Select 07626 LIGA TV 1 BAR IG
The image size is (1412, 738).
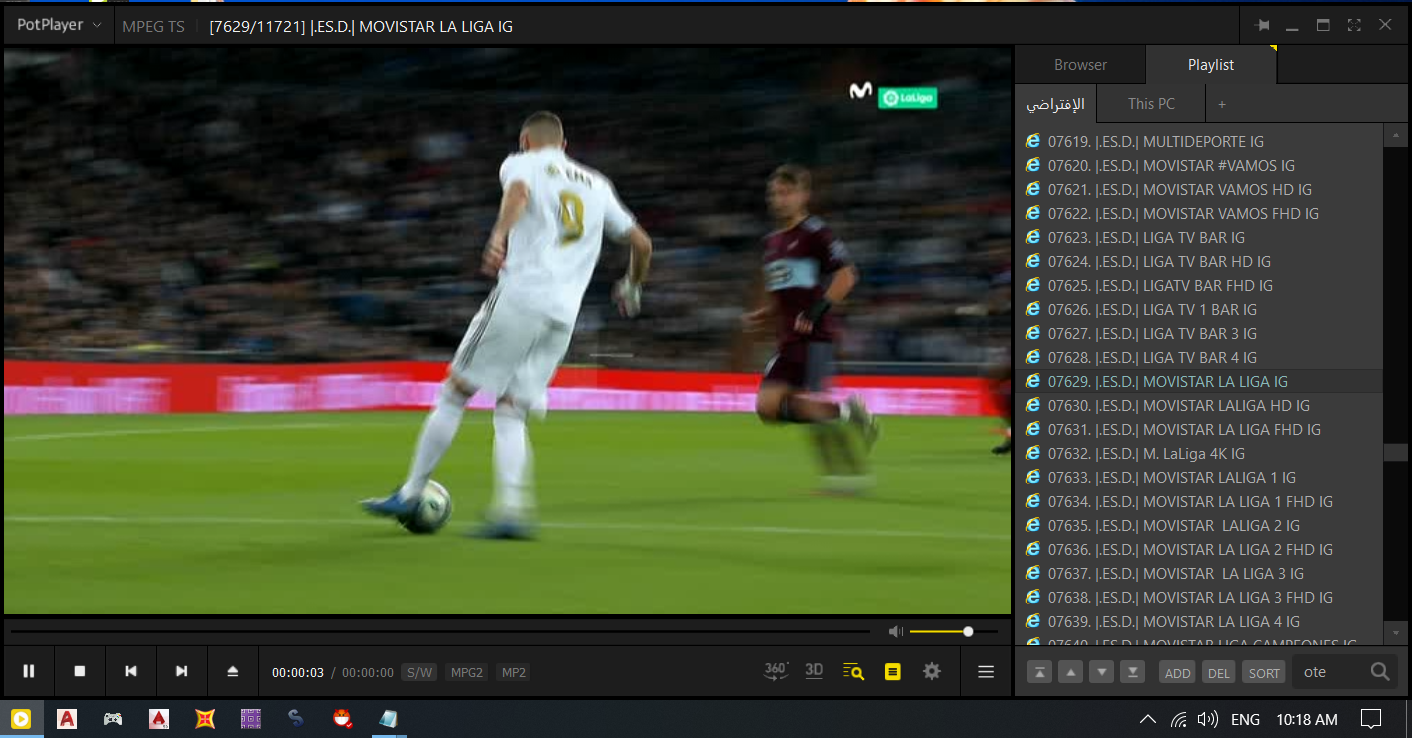(1199, 310)
